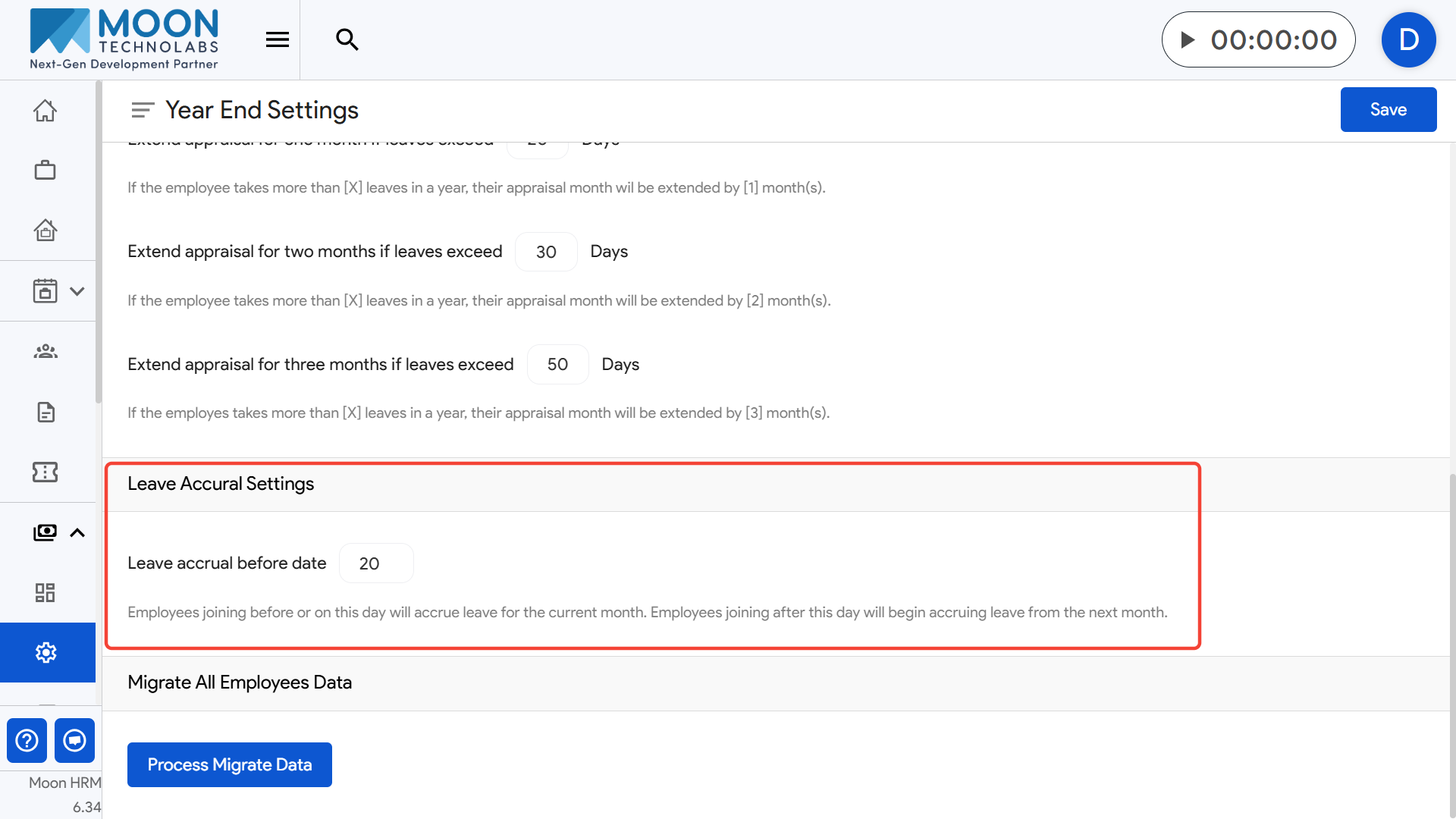Click the team members group icon
Image resolution: width=1456 pixels, height=819 pixels.
[45, 351]
